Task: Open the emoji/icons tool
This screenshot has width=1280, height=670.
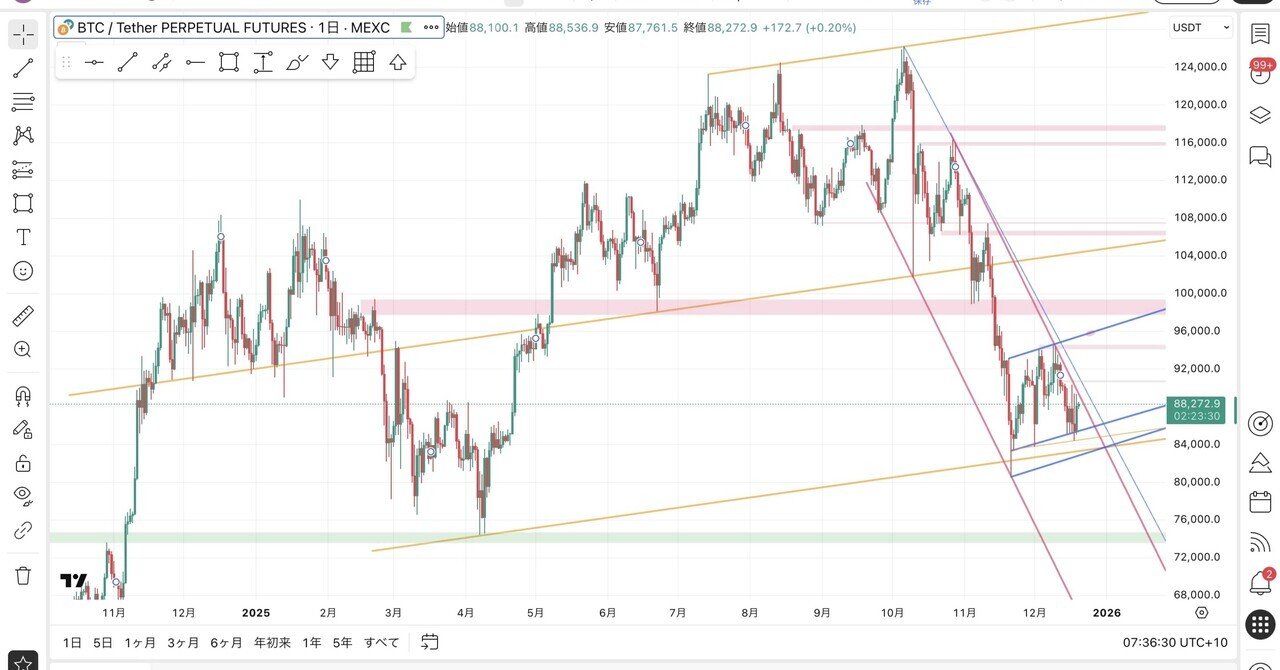Action: [x=23, y=271]
